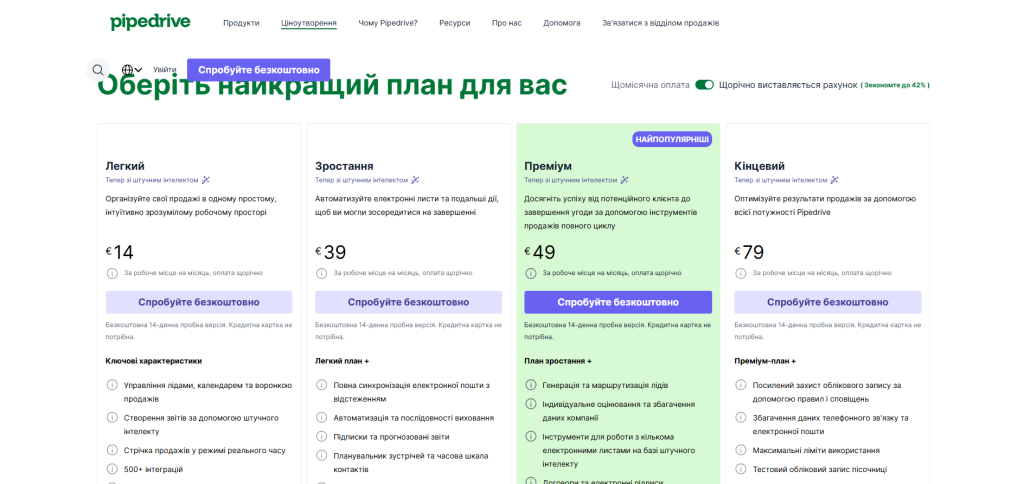Click info icon beside Легкий plan price note
Image resolution: width=1024 pixels, height=484 pixels.
click(112, 273)
